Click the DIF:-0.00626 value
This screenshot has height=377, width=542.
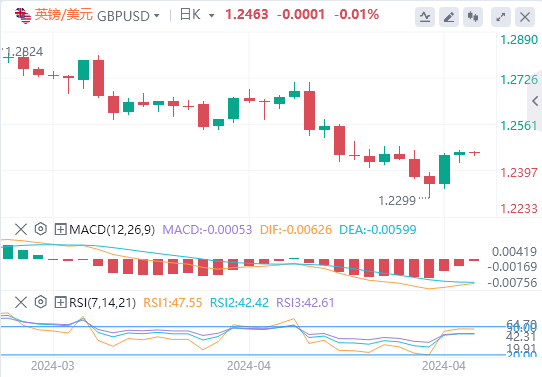[x=296, y=230]
